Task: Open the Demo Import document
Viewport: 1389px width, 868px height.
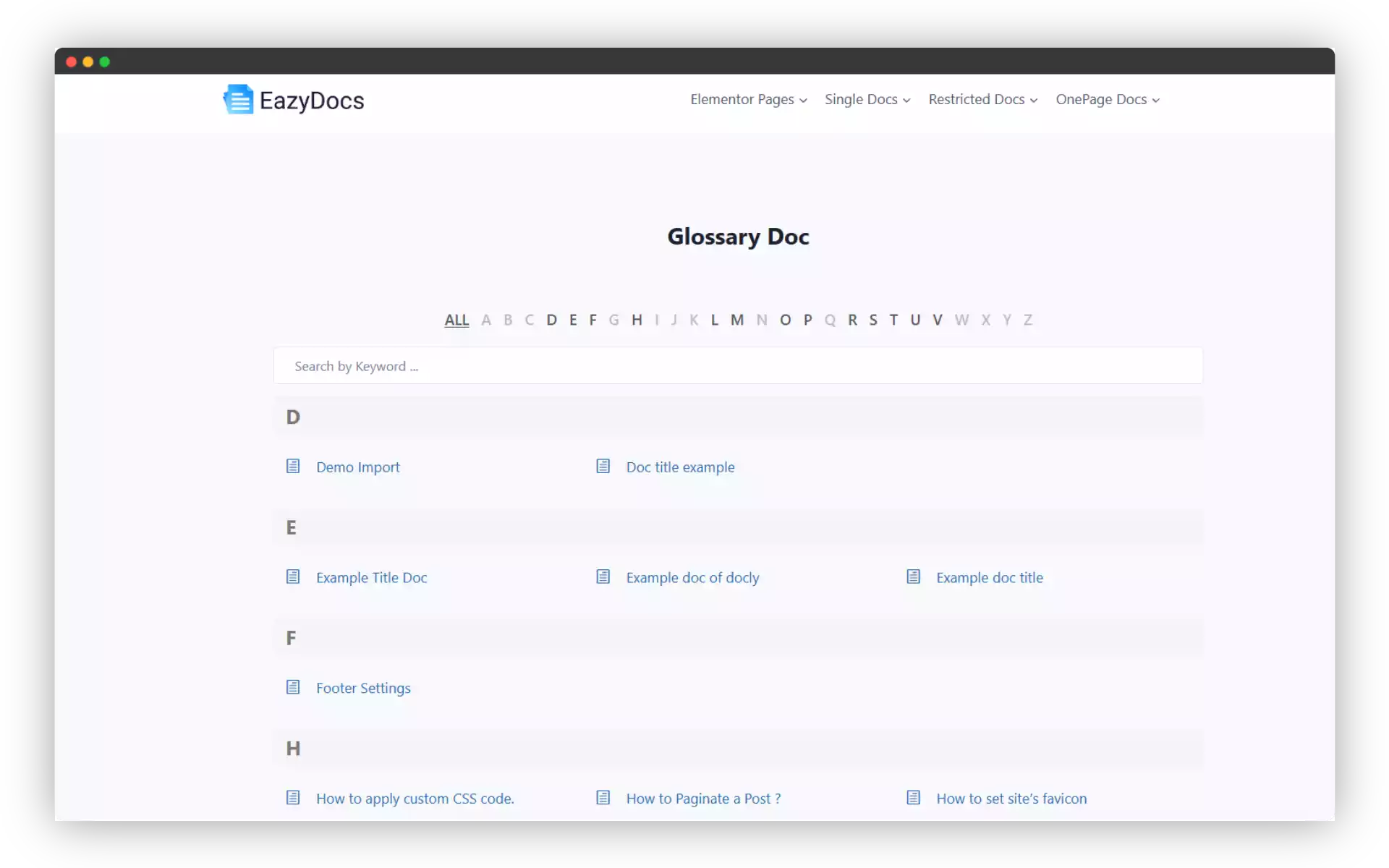Action: (x=358, y=467)
